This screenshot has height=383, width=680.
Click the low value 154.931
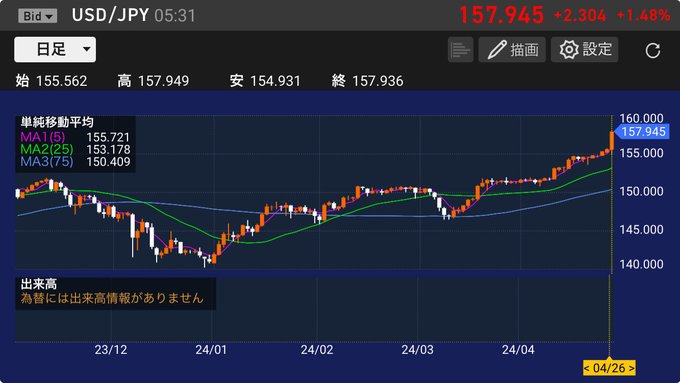(275, 81)
